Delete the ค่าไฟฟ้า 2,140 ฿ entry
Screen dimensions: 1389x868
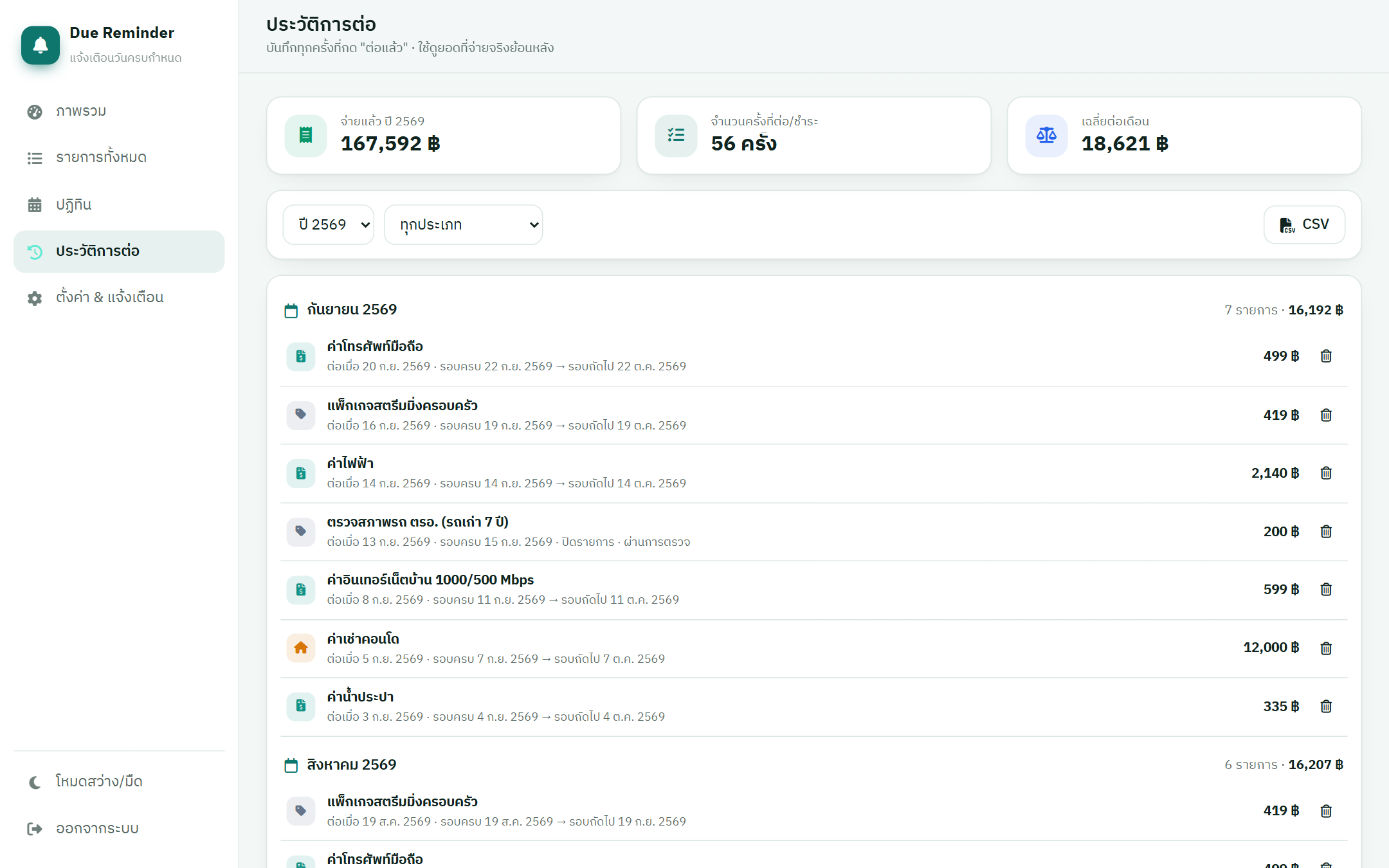(1326, 473)
